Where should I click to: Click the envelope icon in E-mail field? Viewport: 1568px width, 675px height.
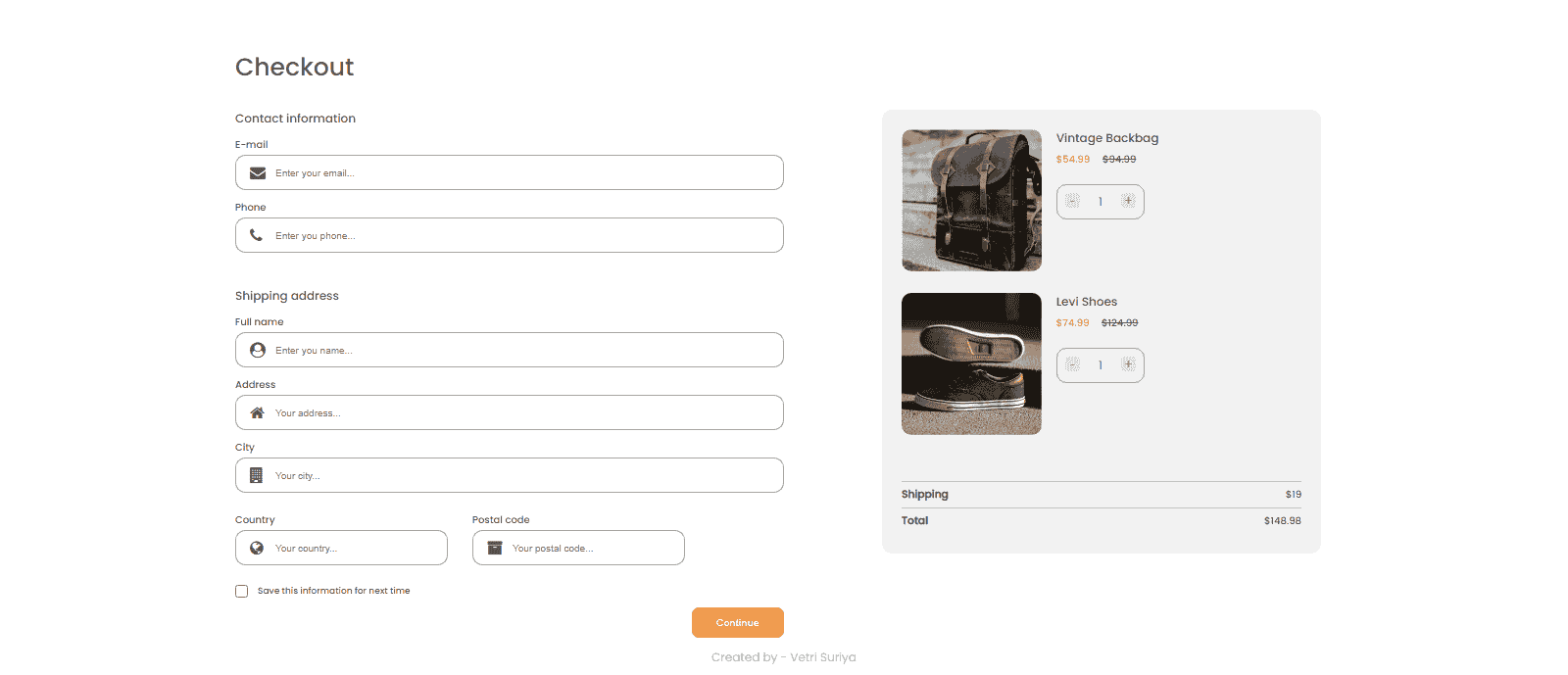(x=258, y=173)
